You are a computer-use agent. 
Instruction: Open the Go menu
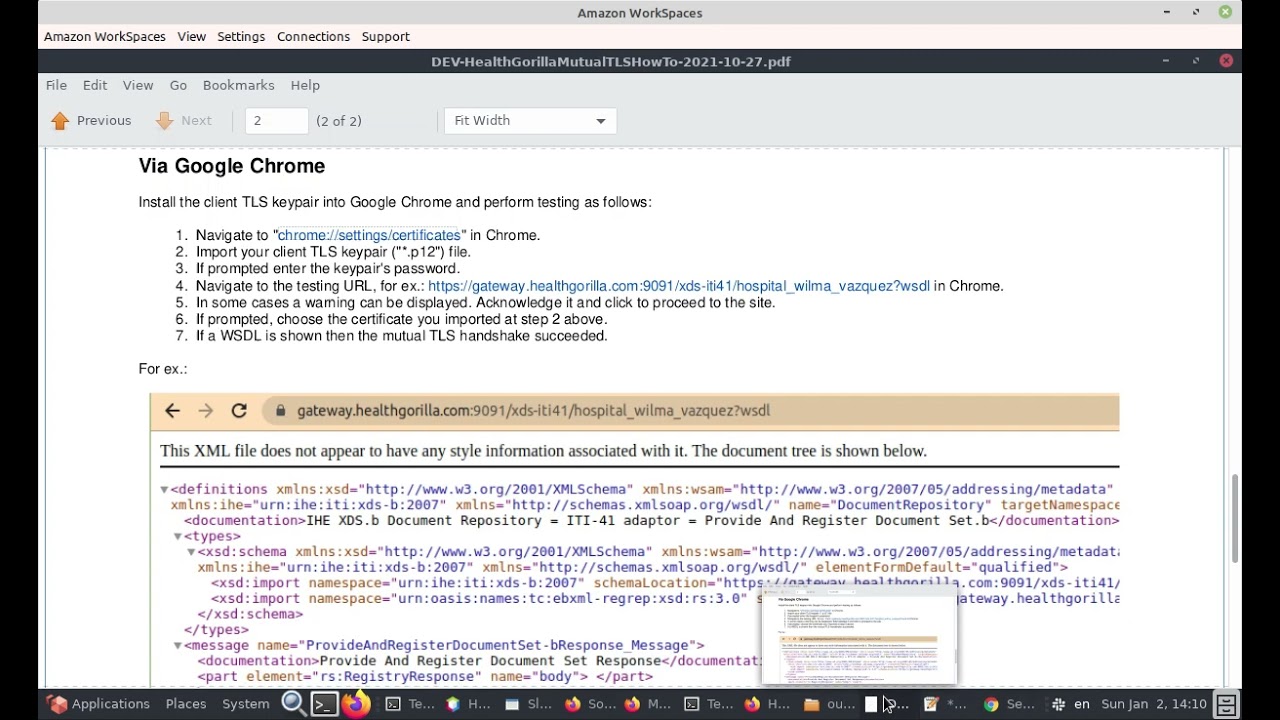(x=178, y=86)
